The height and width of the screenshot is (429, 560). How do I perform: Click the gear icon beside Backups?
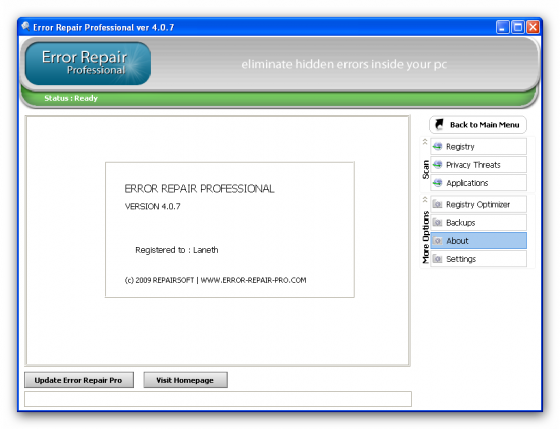[x=438, y=223]
